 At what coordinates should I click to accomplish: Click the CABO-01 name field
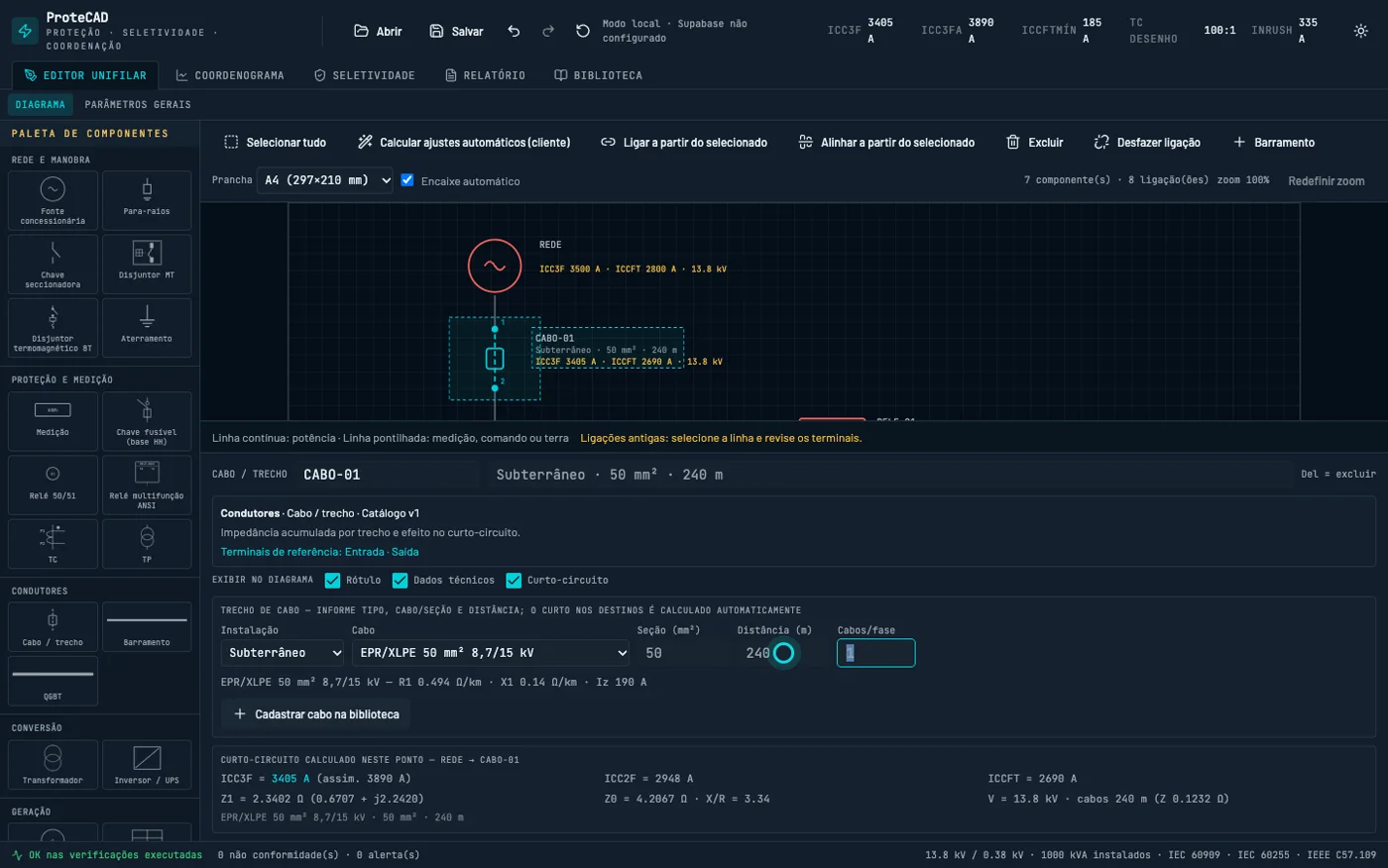(x=387, y=475)
